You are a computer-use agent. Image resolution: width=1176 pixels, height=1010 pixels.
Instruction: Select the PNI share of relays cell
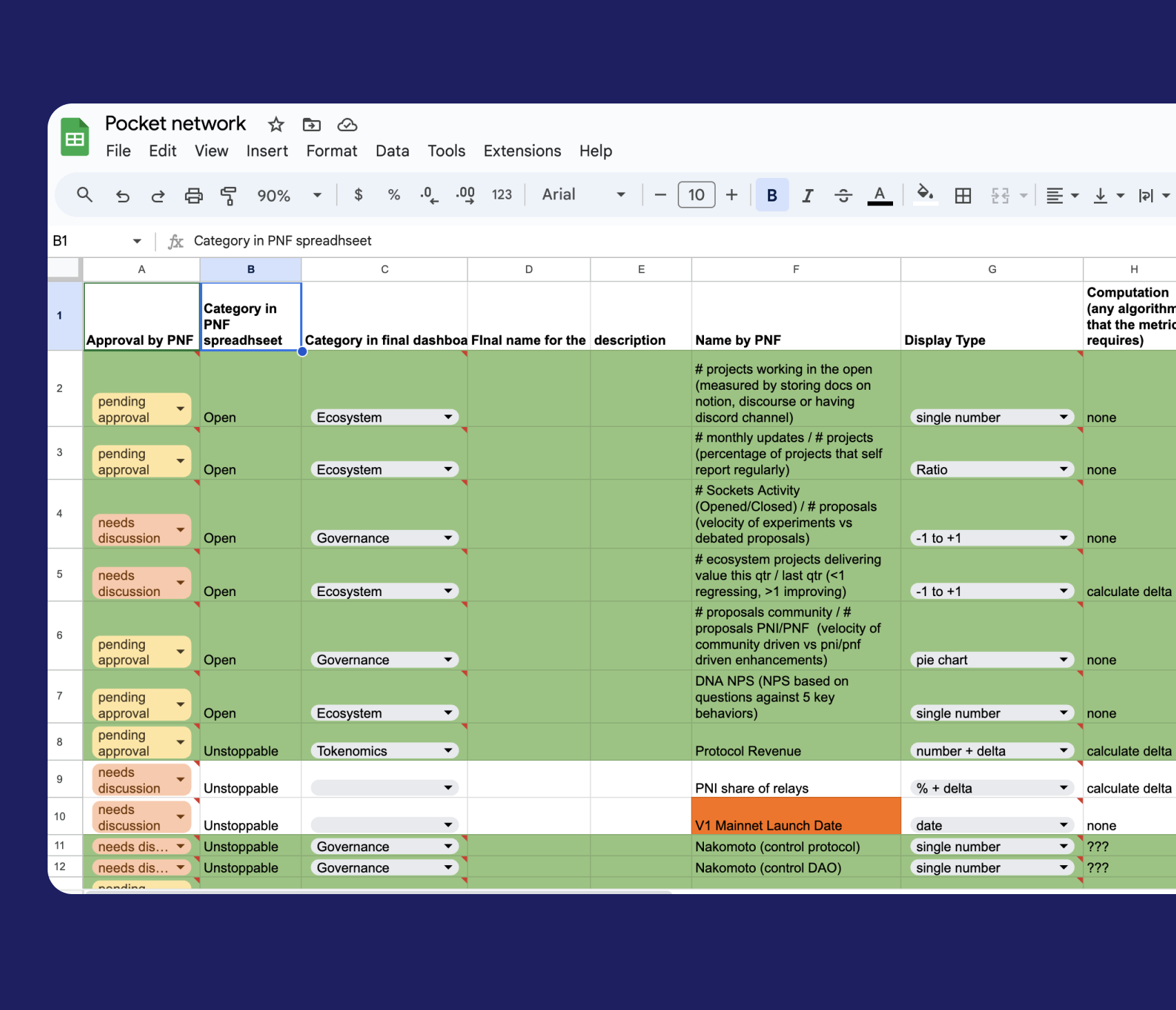[x=796, y=780]
